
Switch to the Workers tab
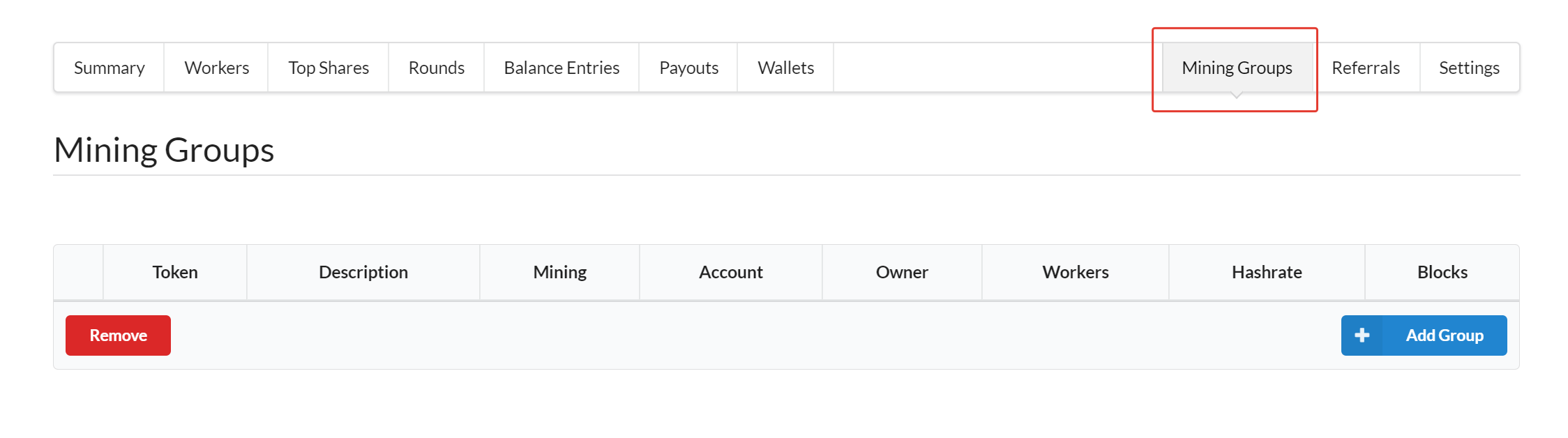(x=216, y=68)
